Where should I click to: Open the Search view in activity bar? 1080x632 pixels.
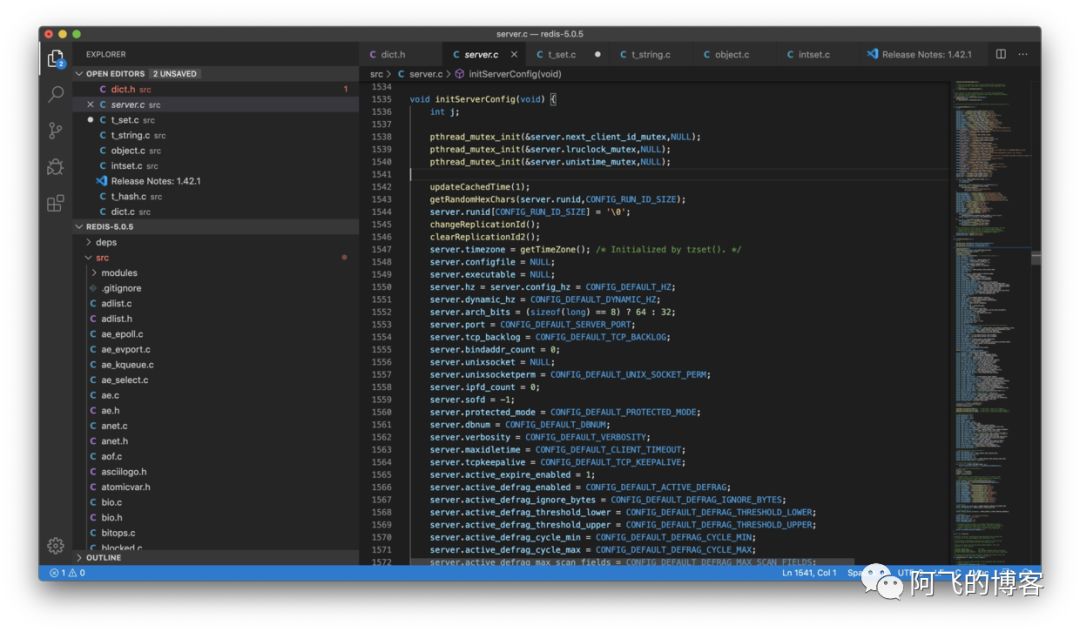pos(56,94)
